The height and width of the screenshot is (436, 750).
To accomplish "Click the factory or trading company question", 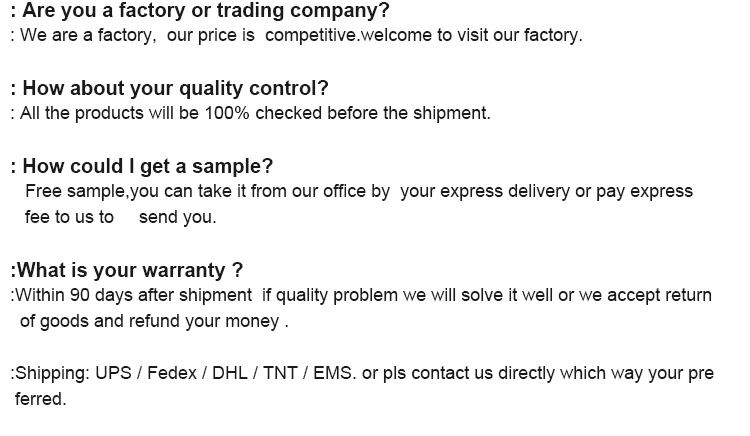I will point(200,11).
